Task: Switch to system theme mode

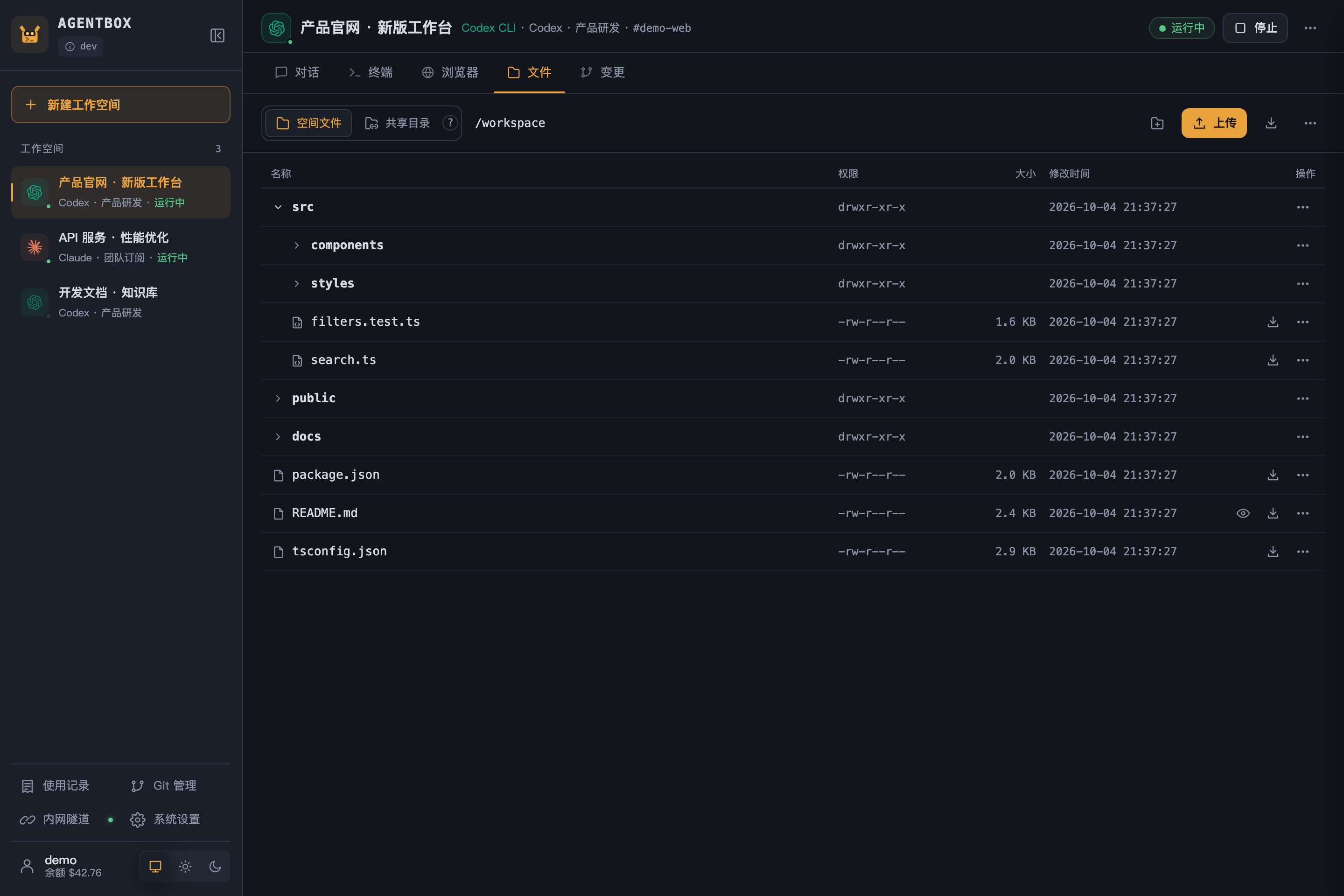Action: (155, 866)
